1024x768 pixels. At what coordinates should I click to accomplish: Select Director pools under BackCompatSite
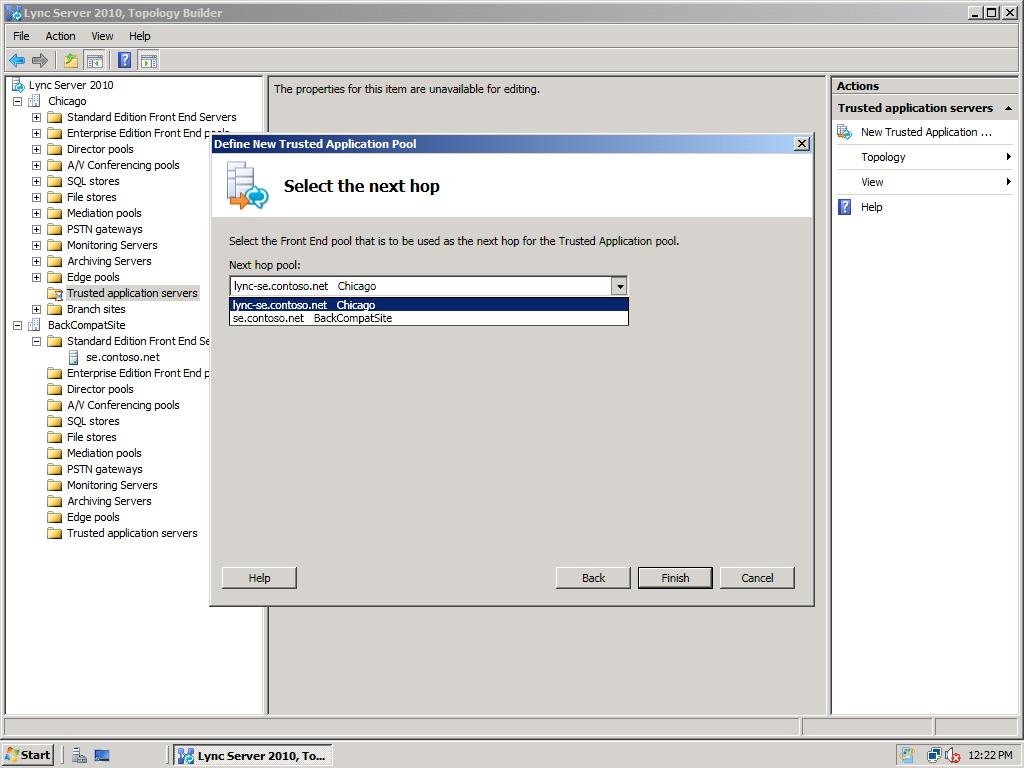coord(100,389)
